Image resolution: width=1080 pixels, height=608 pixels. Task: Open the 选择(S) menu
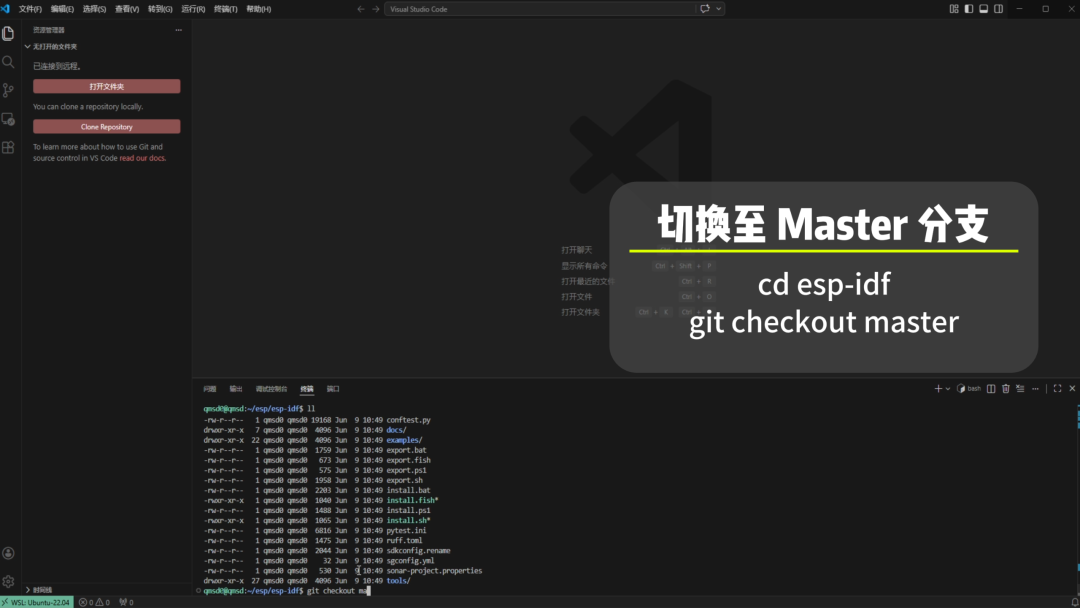coord(94,9)
